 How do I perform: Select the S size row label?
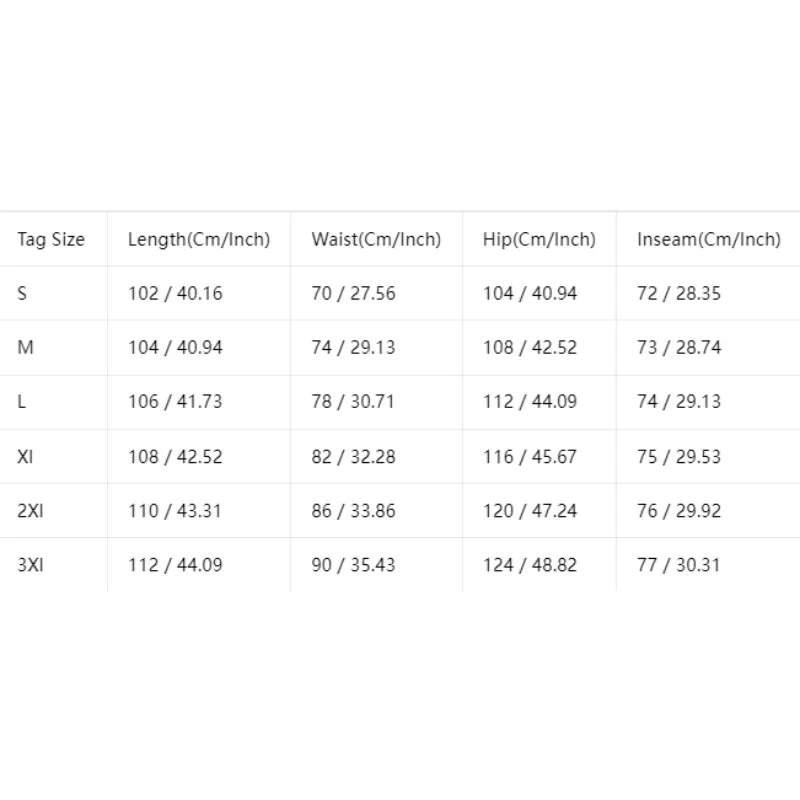click(22, 293)
